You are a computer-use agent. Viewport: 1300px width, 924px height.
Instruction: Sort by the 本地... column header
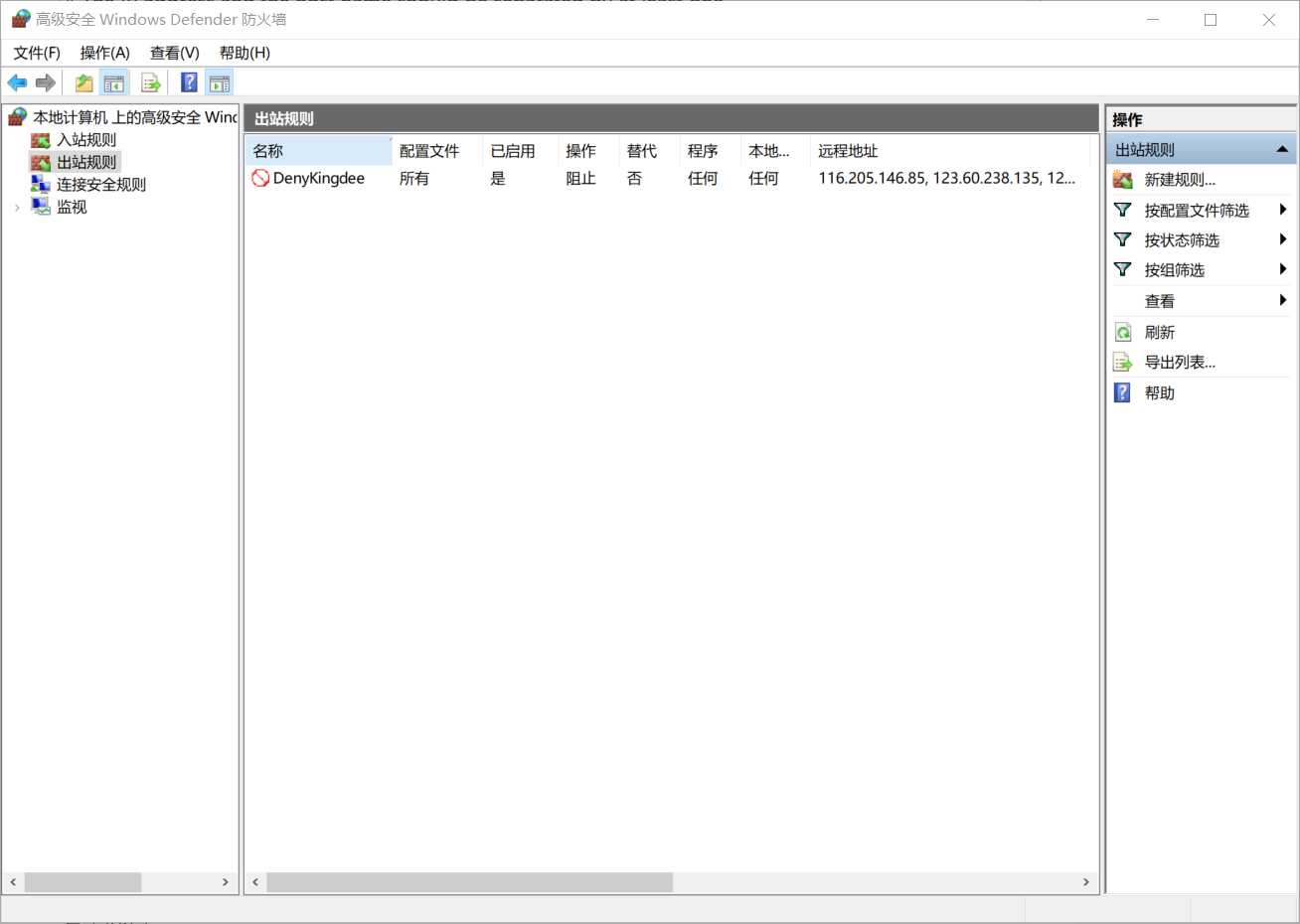tap(775, 150)
